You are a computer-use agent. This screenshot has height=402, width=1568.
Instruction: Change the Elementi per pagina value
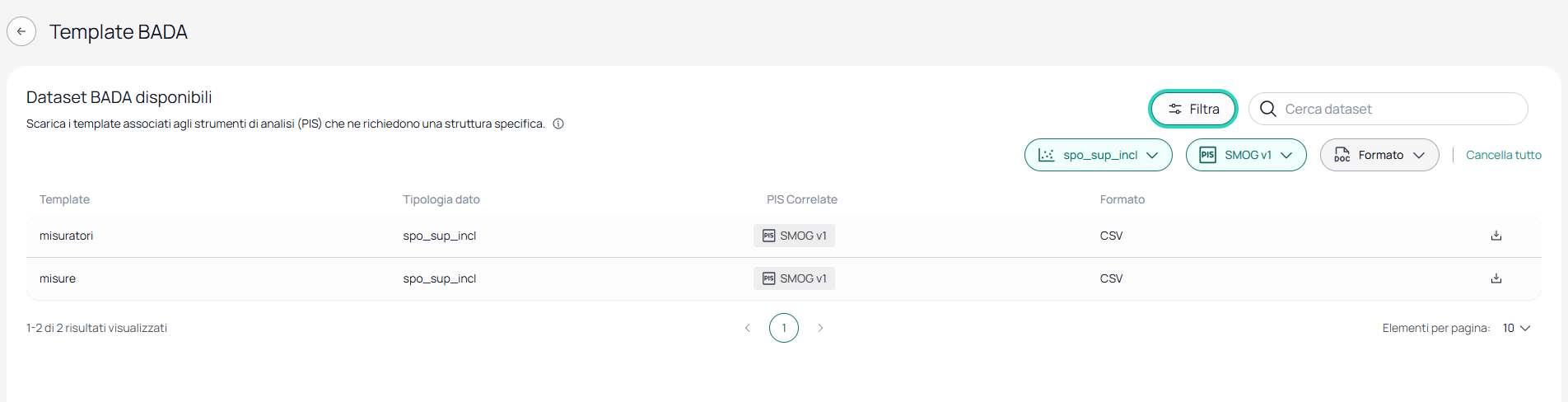(1516, 328)
